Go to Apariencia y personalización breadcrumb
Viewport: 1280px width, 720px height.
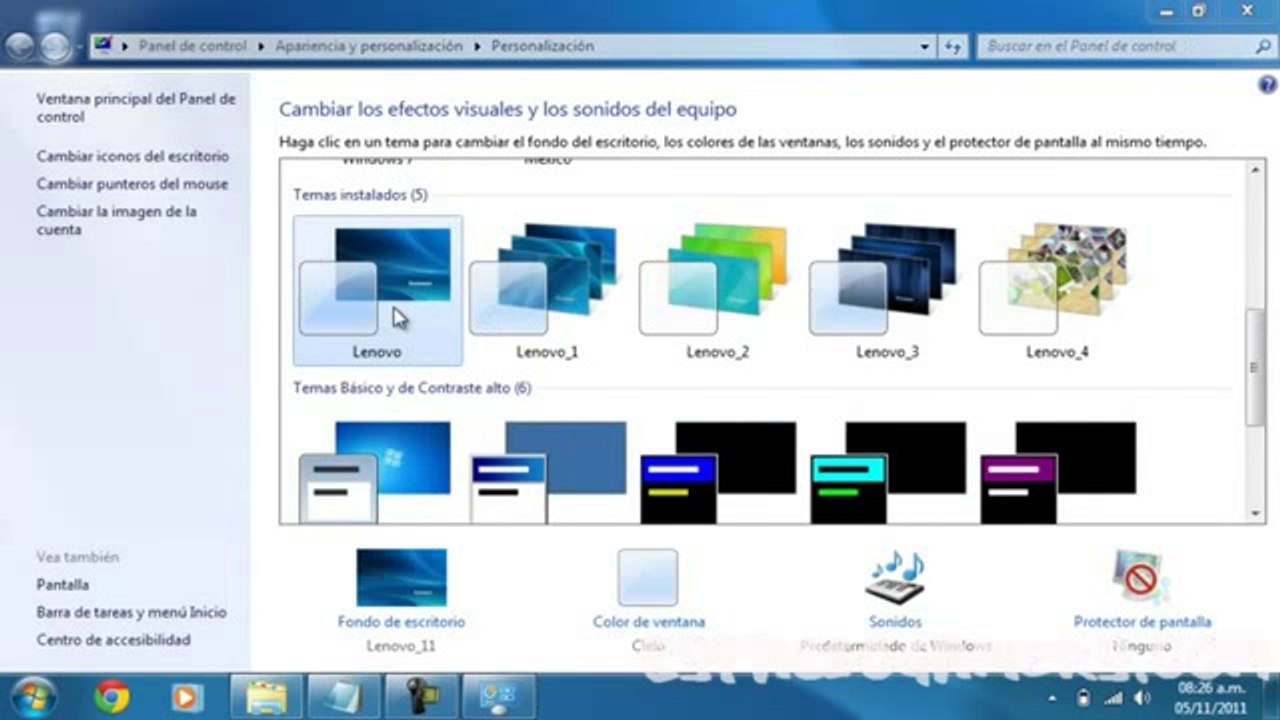coord(369,46)
